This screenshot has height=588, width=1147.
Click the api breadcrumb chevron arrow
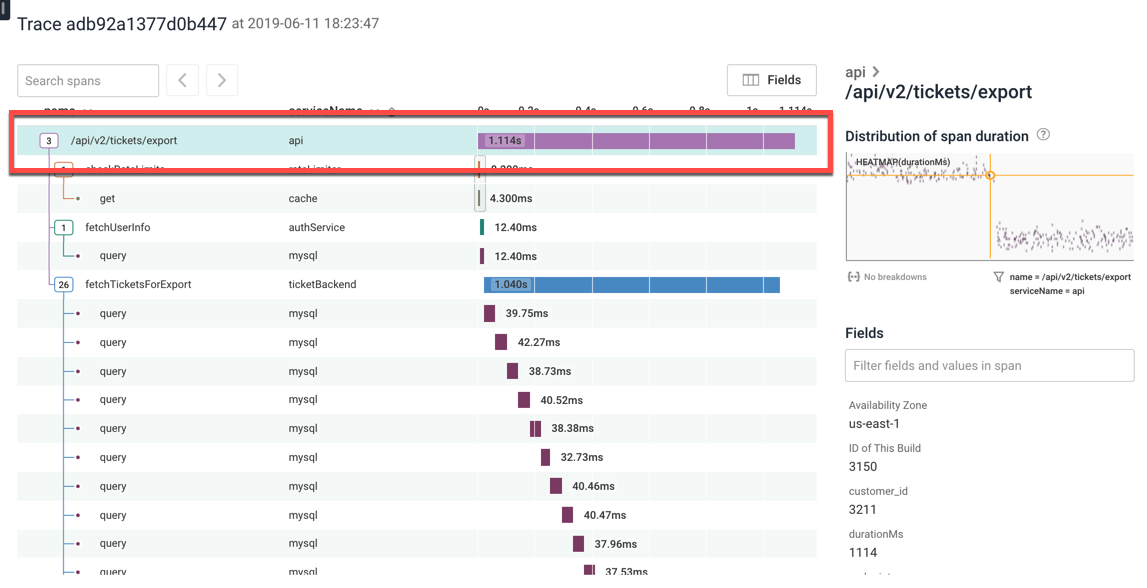point(876,72)
